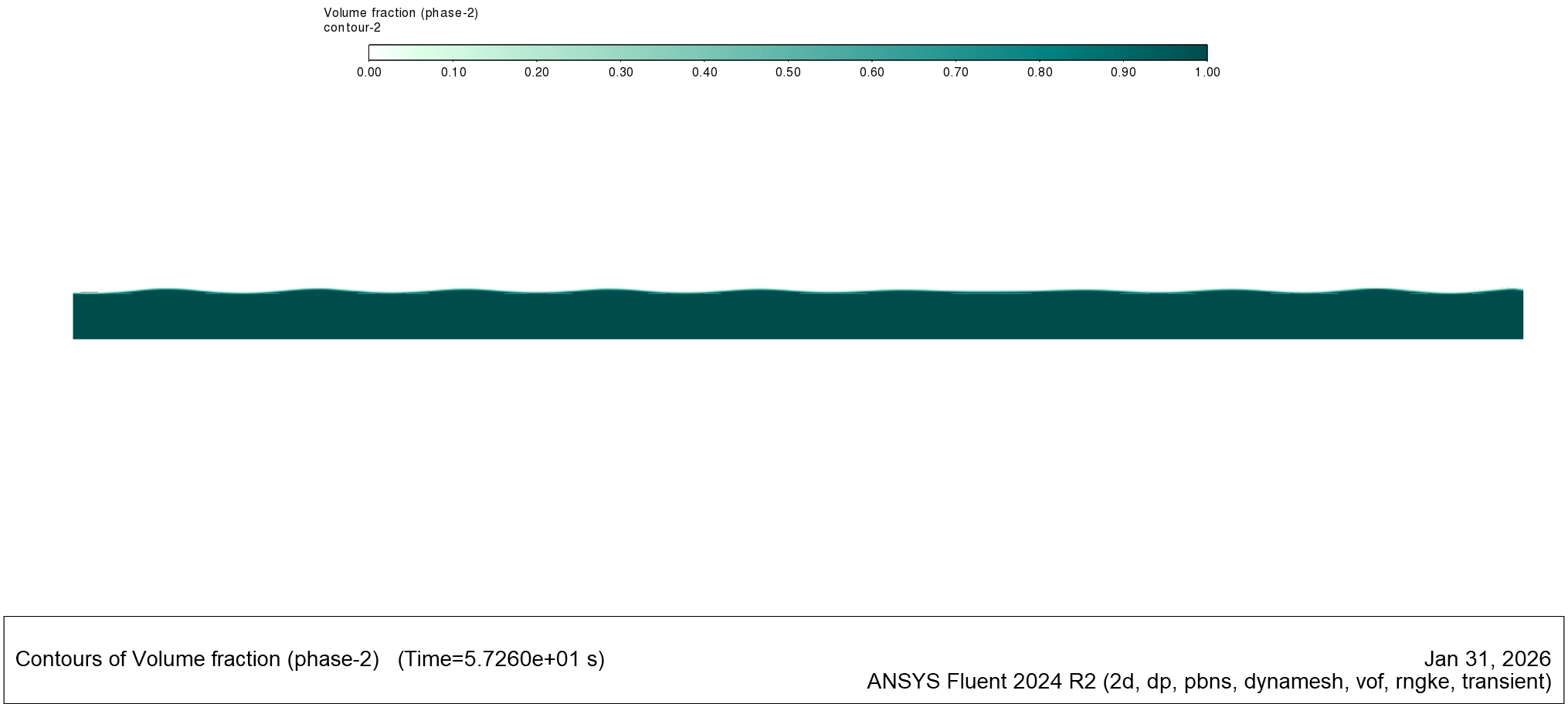1568x704 pixels.
Task: Click the white end of the colormap scale
Action: (378, 52)
